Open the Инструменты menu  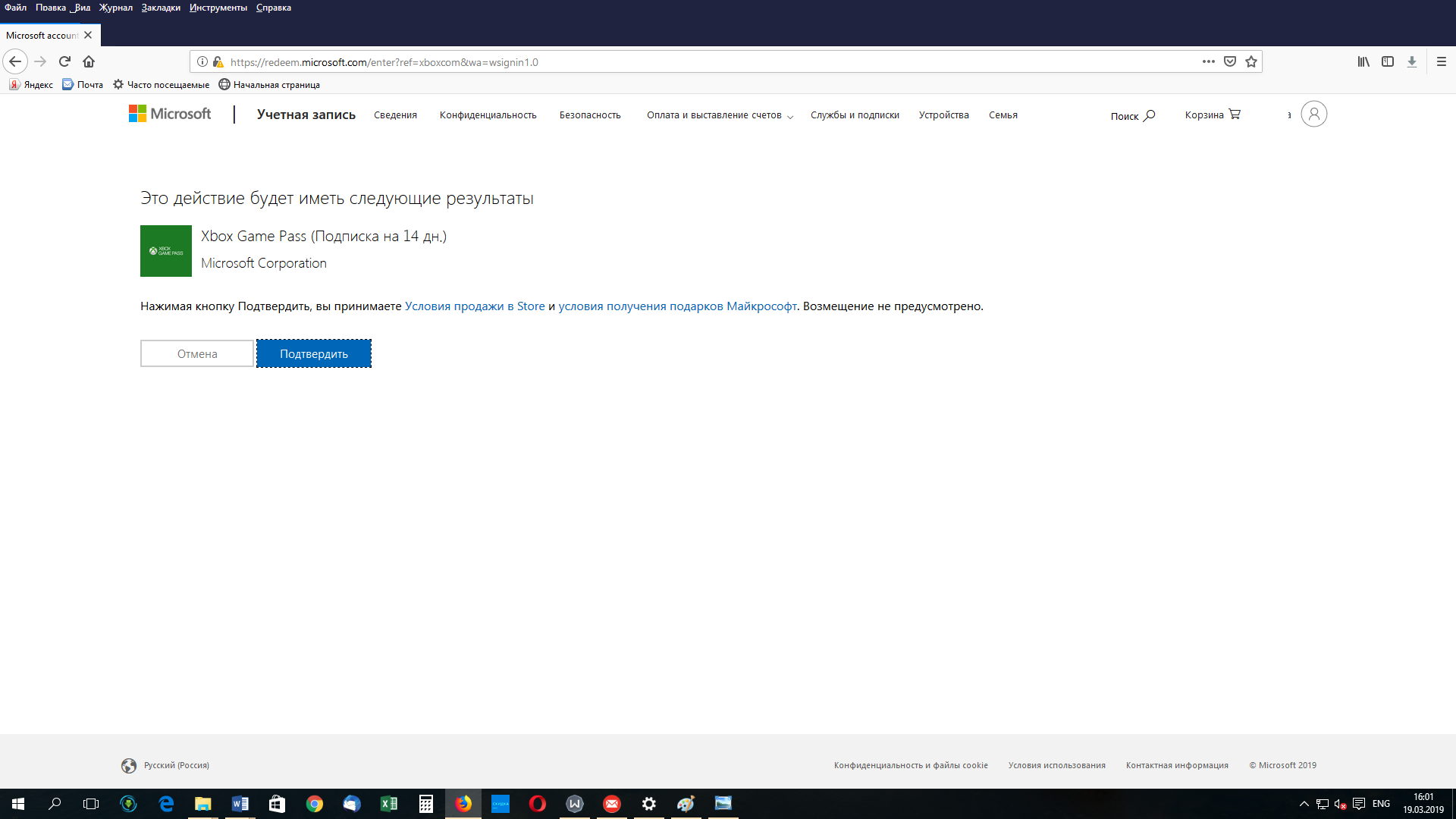pos(218,8)
